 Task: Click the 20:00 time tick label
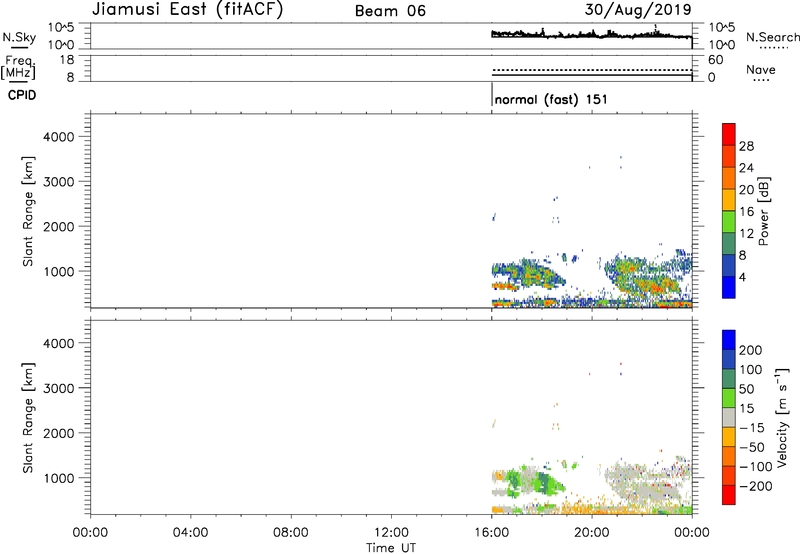(x=591, y=533)
